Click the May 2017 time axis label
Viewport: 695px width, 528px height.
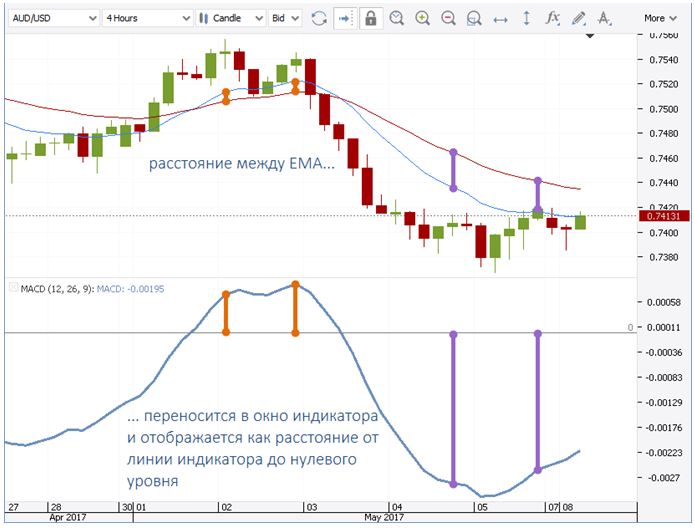pyautogui.click(x=384, y=517)
